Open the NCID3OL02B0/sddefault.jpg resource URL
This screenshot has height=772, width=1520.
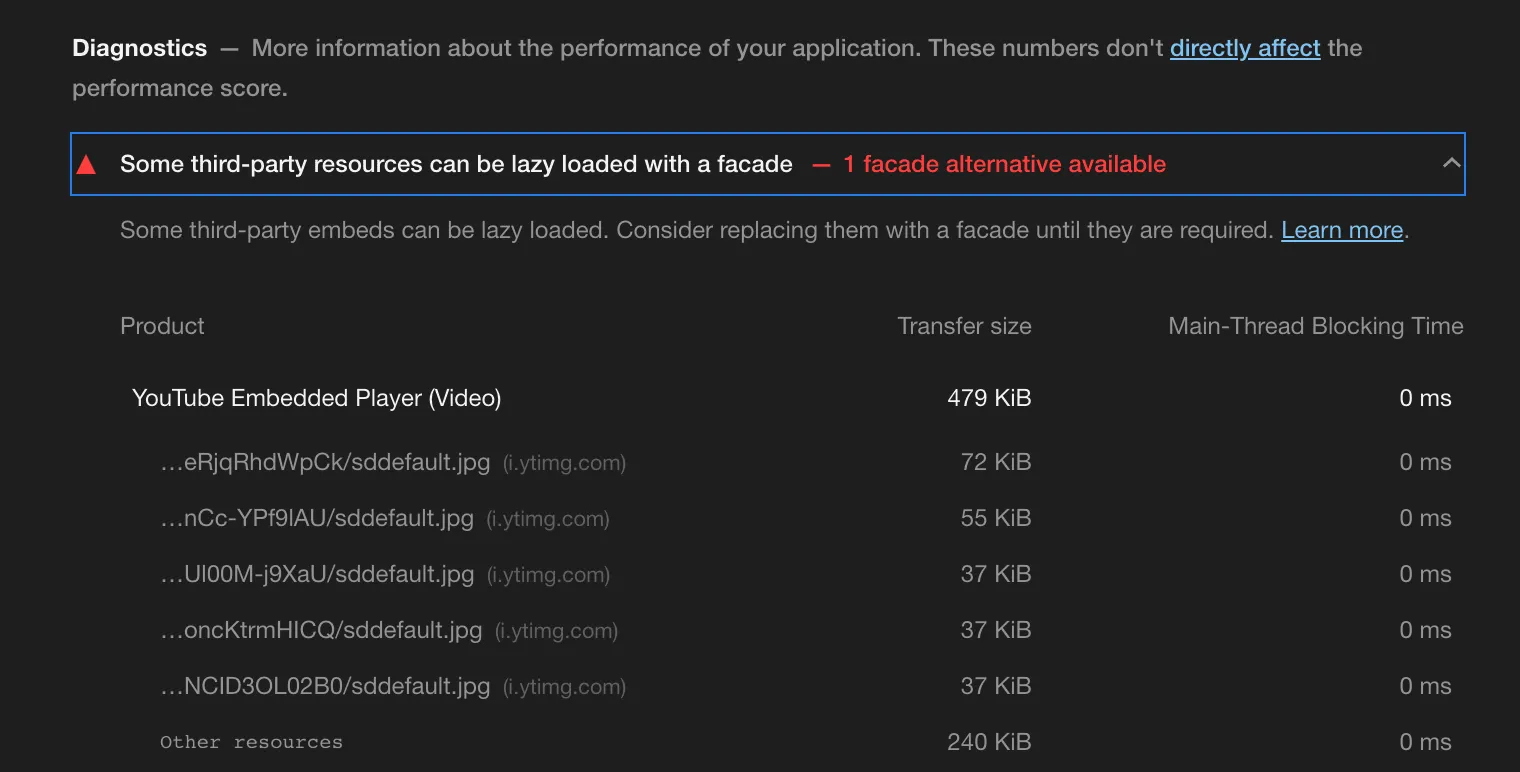(325, 686)
